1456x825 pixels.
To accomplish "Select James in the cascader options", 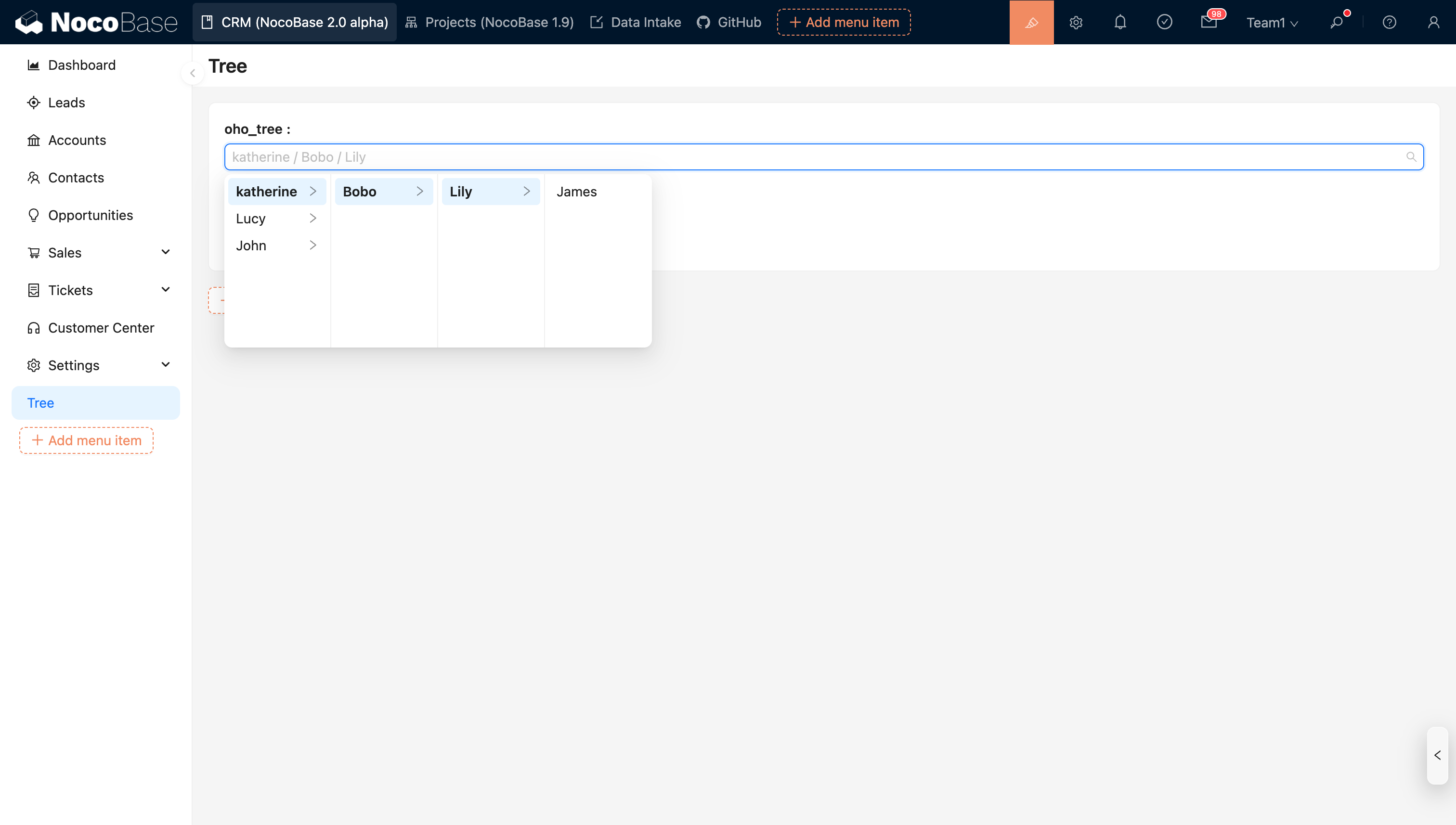I will [x=576, y=192].
